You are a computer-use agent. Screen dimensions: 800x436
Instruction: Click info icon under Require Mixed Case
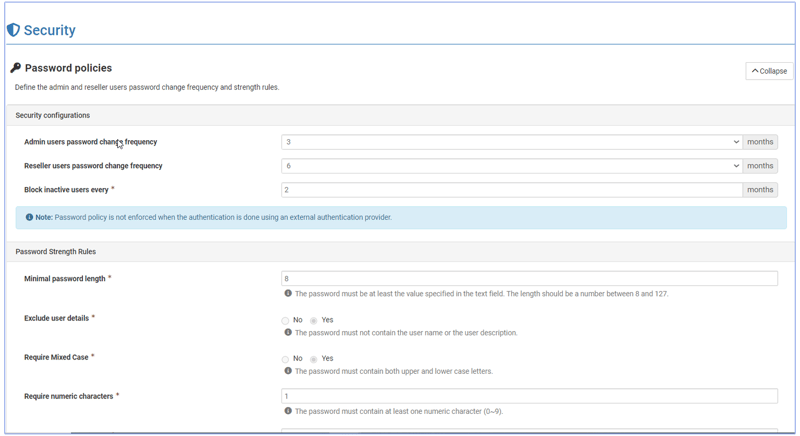(x=288, y=371)
